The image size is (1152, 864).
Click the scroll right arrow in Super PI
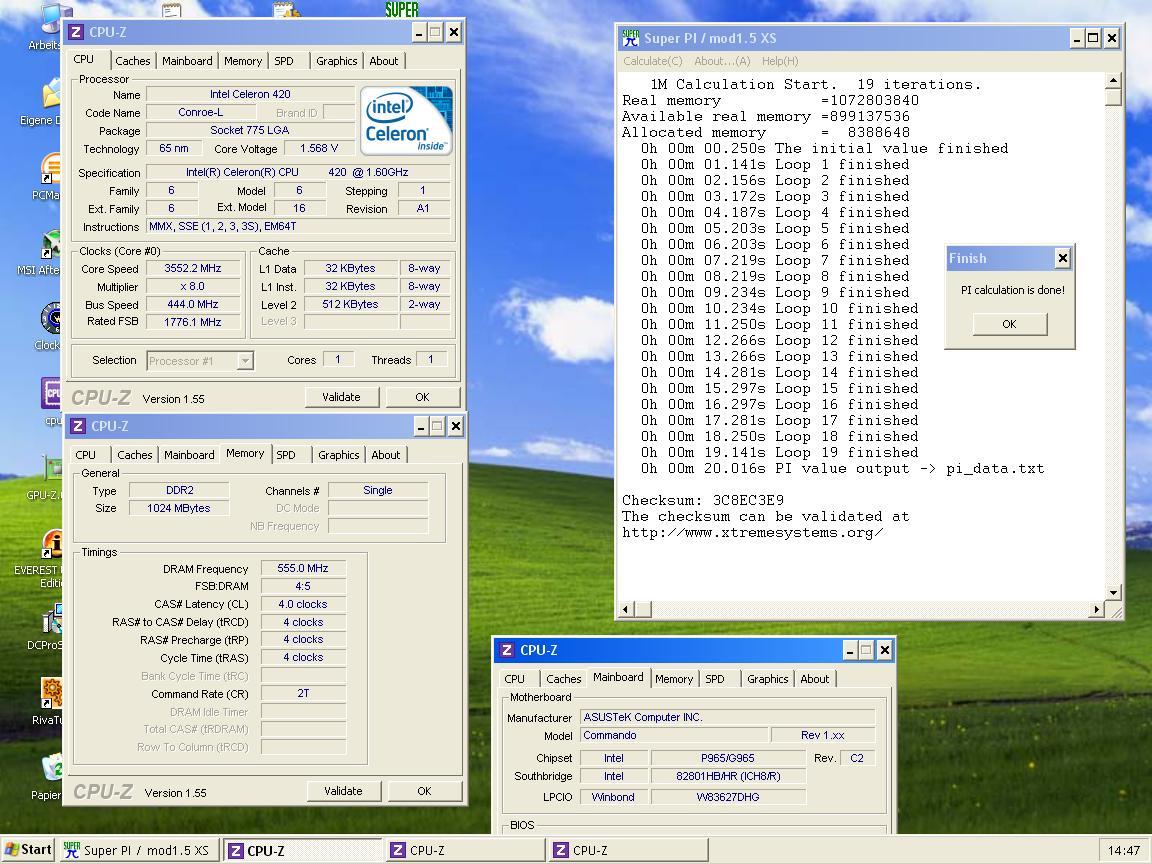click(x=1097, y=609)
